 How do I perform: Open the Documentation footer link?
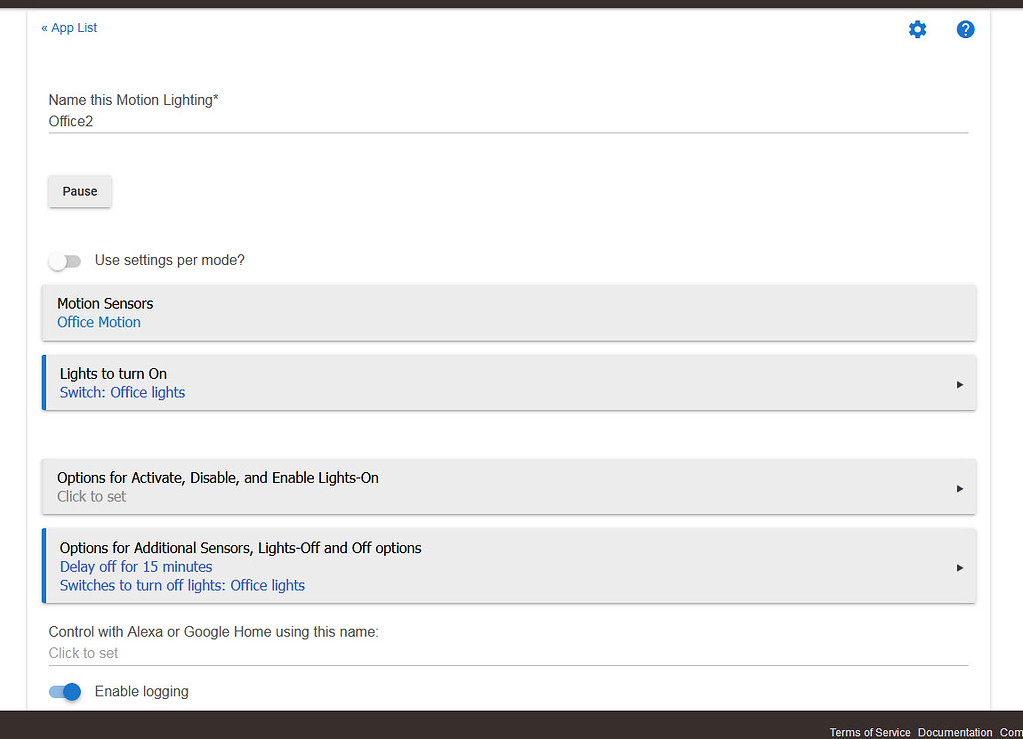[955, 732]
